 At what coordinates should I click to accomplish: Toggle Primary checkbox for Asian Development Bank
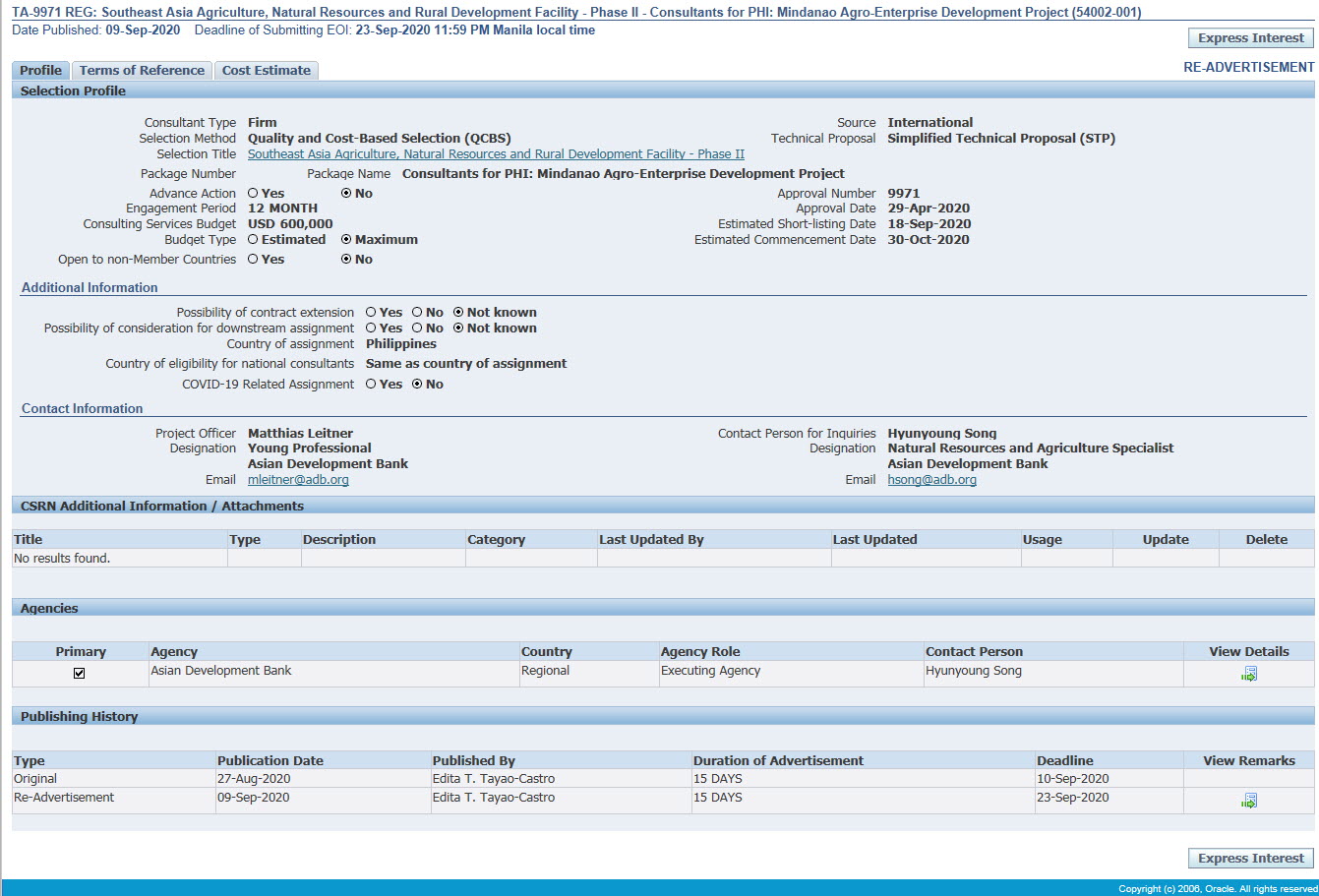coord(80,674)
